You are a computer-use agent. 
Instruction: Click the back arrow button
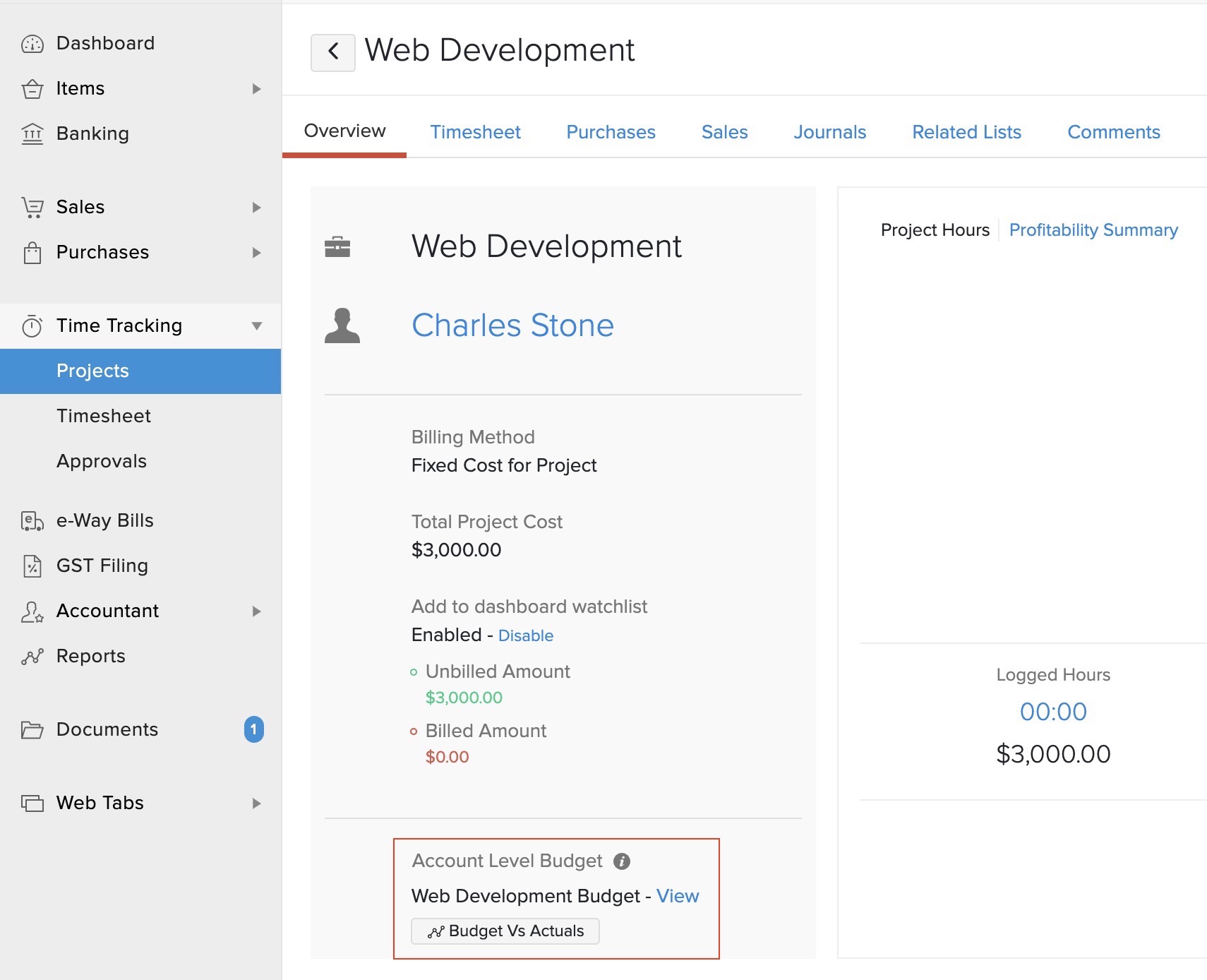click(x=332, y=52)
